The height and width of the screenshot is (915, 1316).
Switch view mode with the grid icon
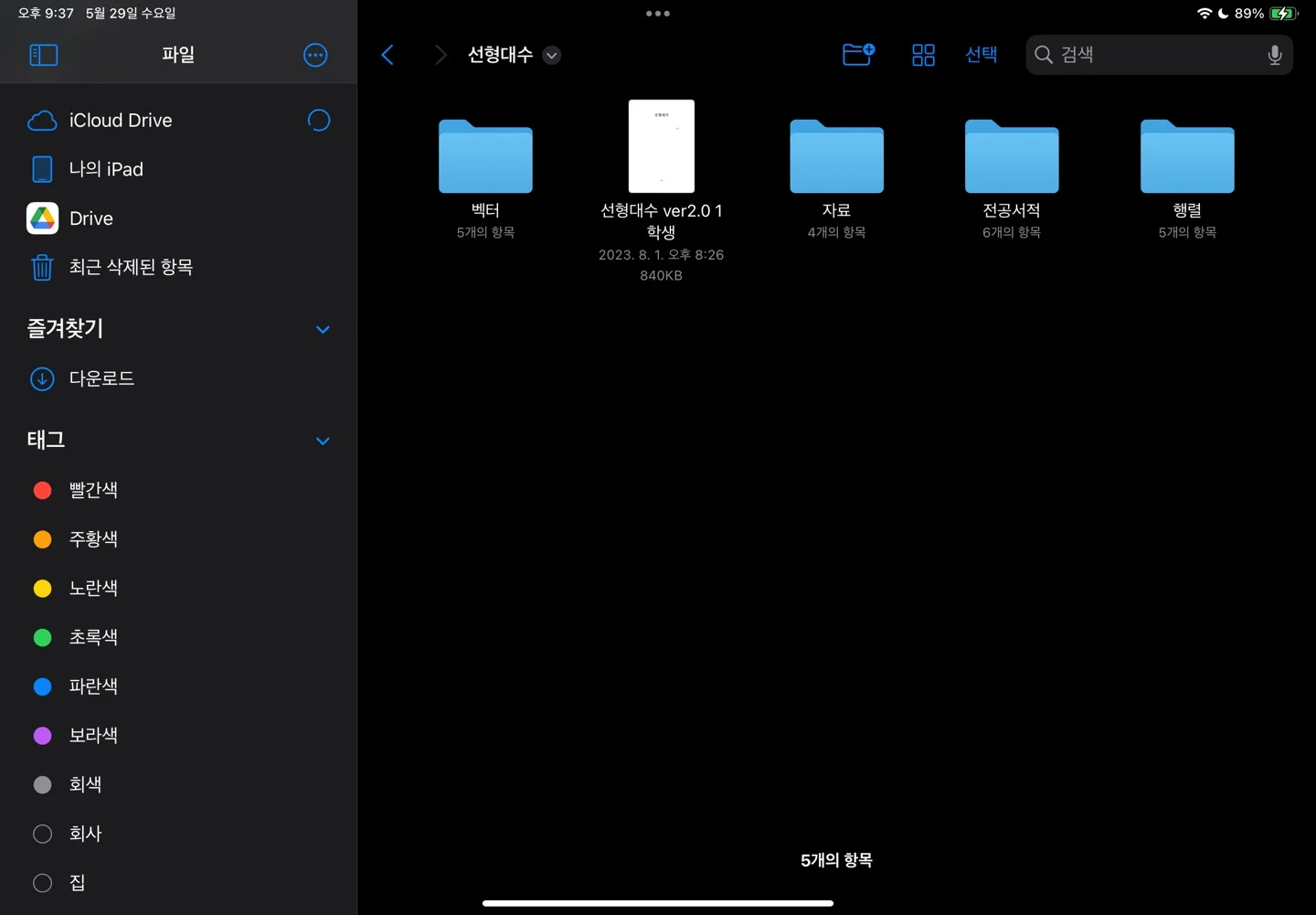pos(923,55)
